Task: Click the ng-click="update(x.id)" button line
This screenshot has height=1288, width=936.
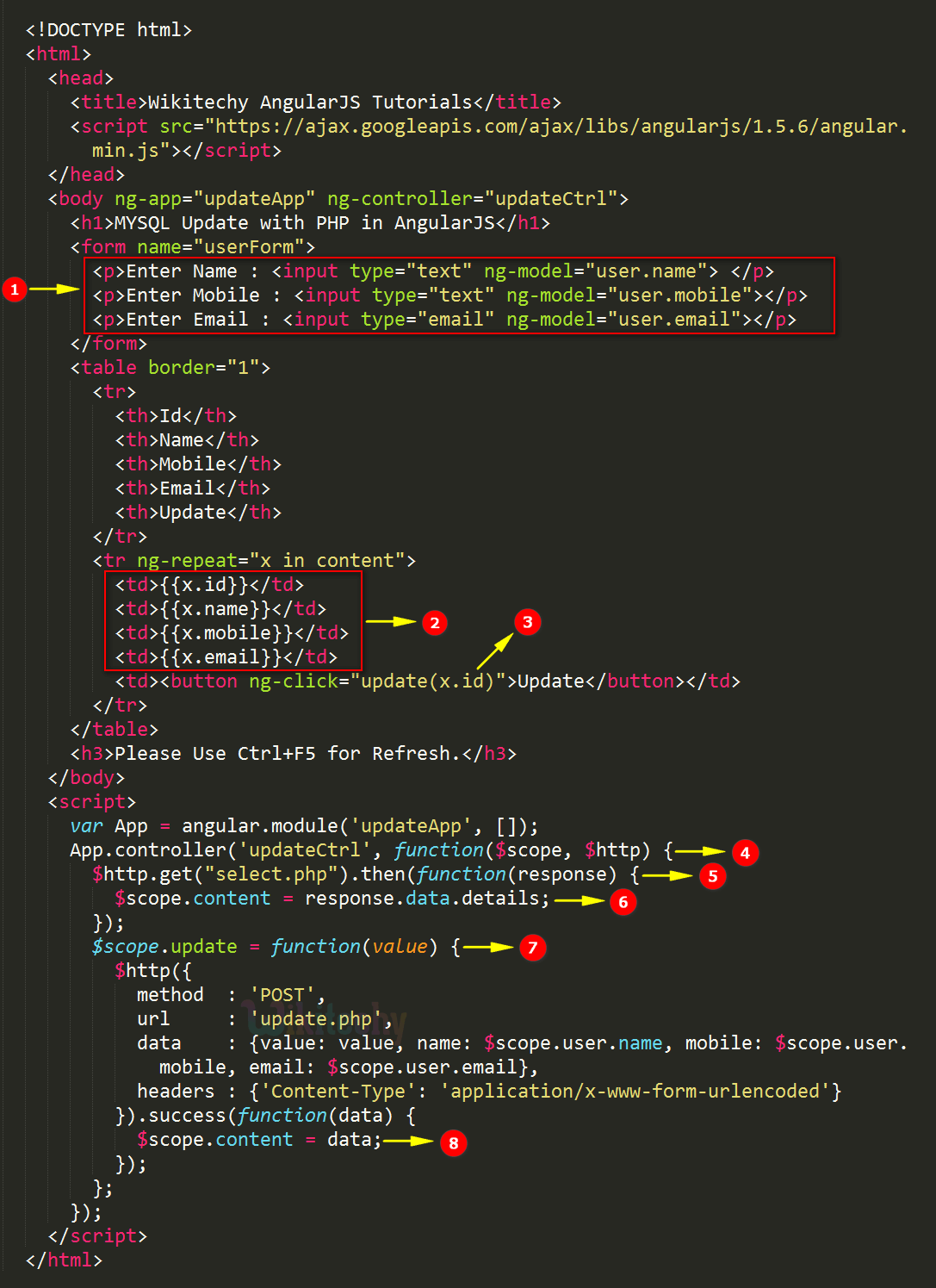Action: point(428,681)
